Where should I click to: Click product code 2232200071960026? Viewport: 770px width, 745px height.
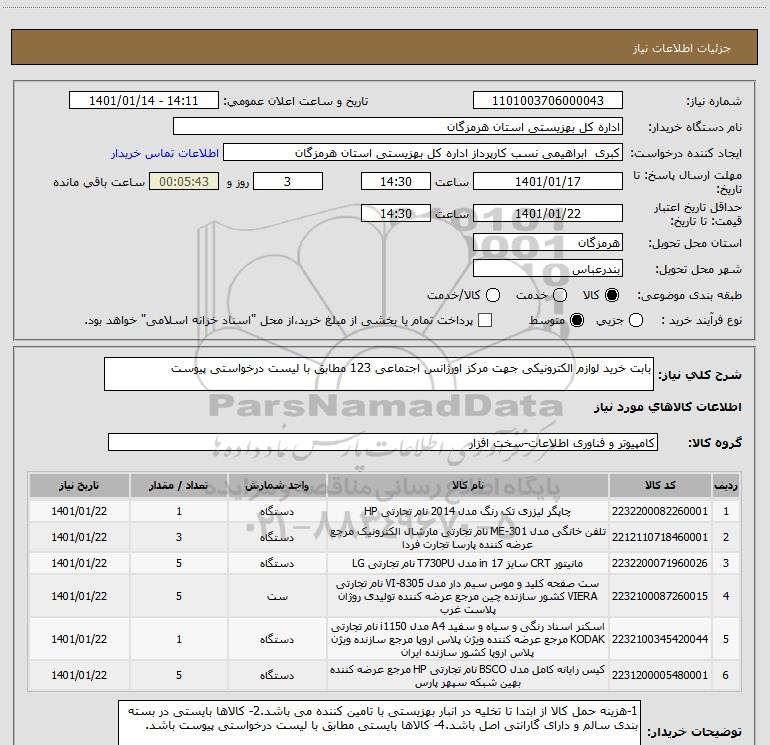[660, 563]
